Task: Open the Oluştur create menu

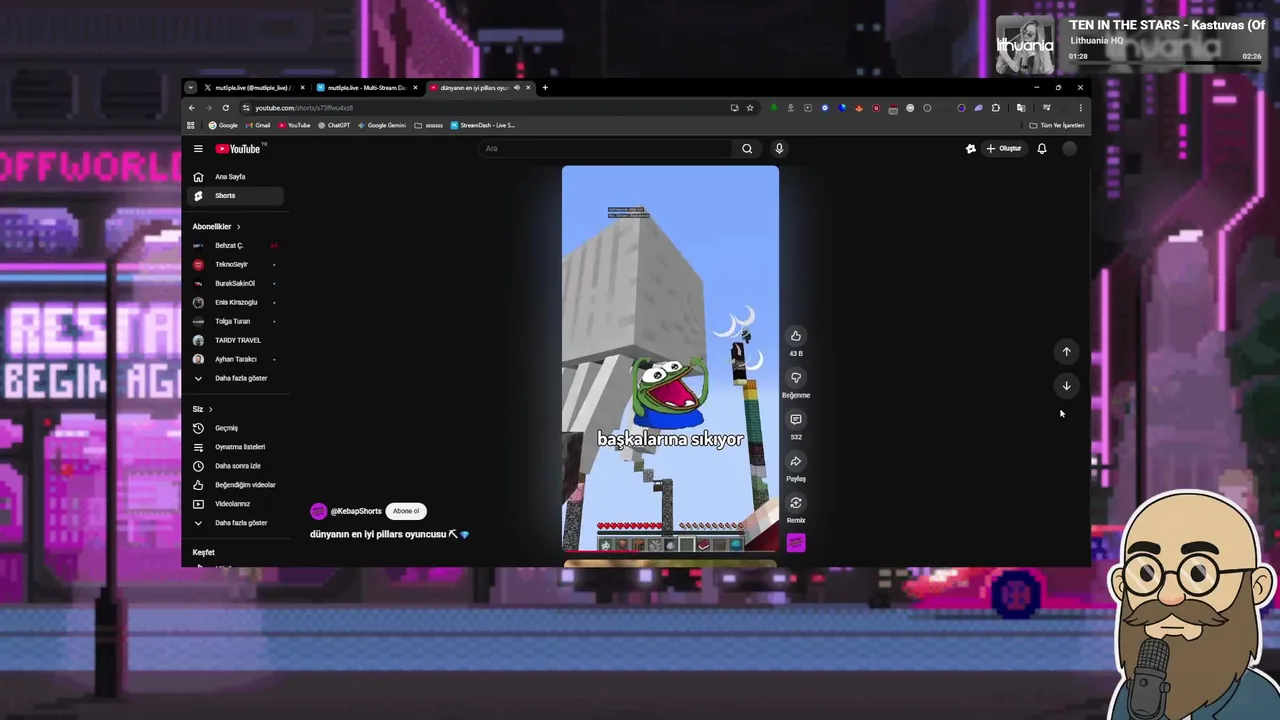Action: 1004,149
